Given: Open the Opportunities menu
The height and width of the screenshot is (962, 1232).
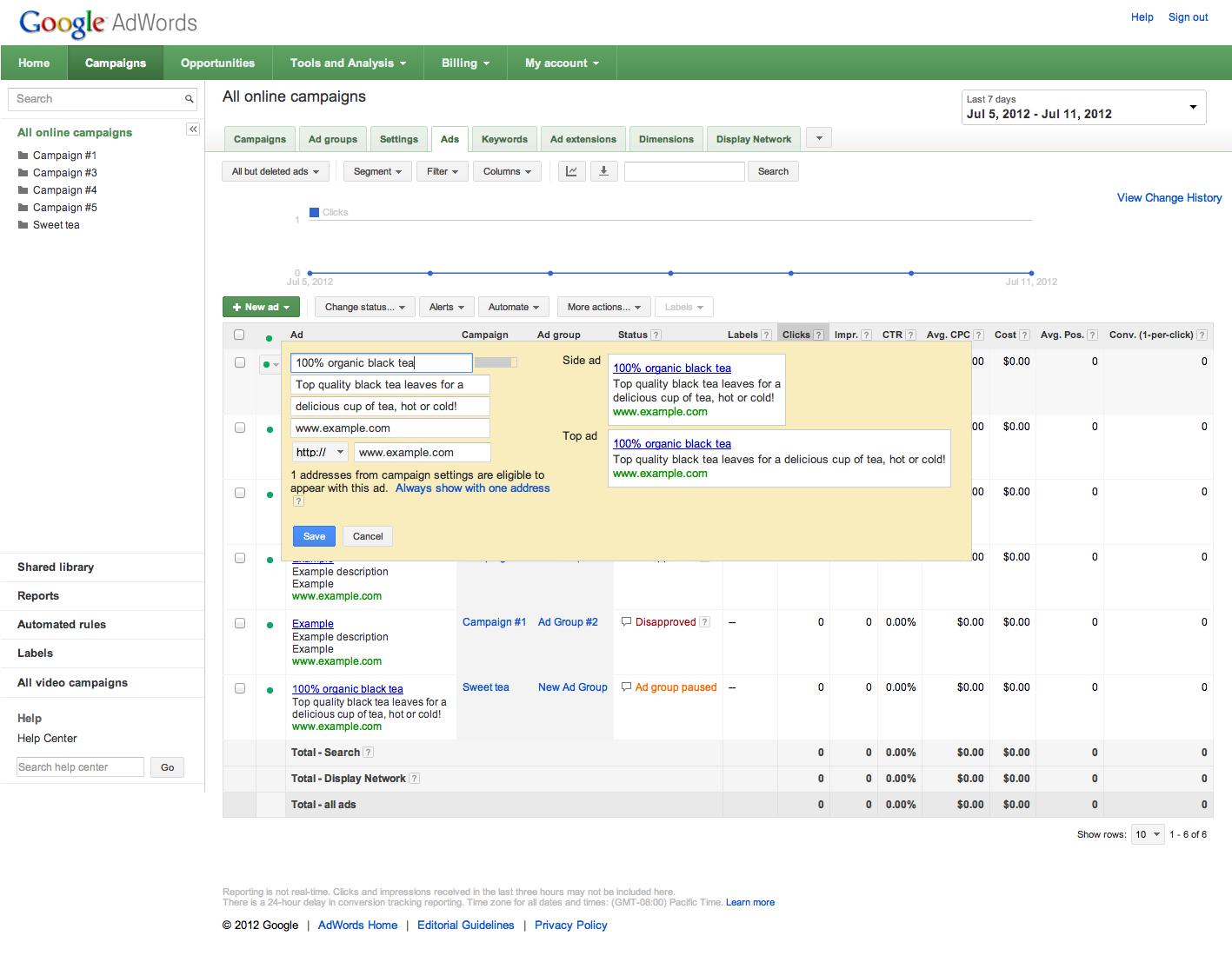Looking at the screenshot, I should pyautogui.click(x=218, y=63).
